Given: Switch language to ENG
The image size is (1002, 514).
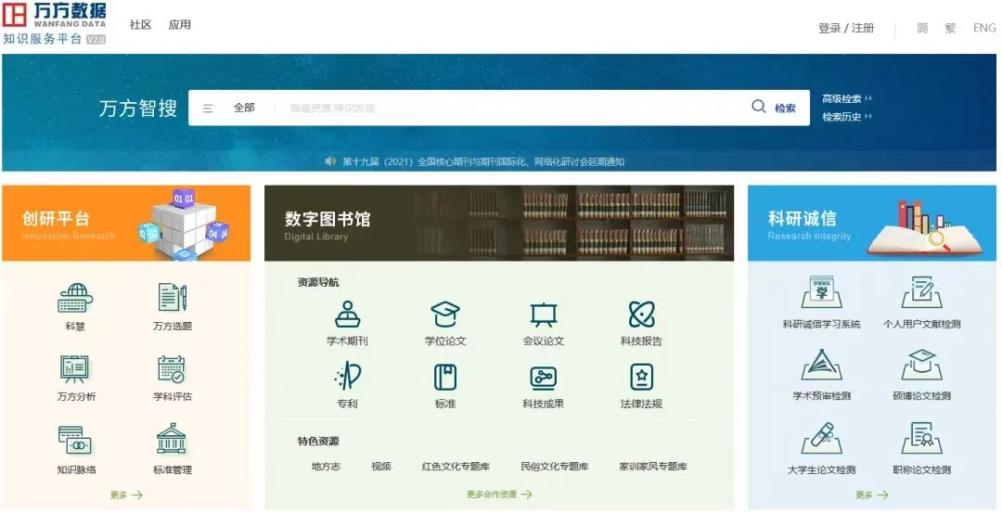Looking at the screenshot, I should click(x=984, y=28).
